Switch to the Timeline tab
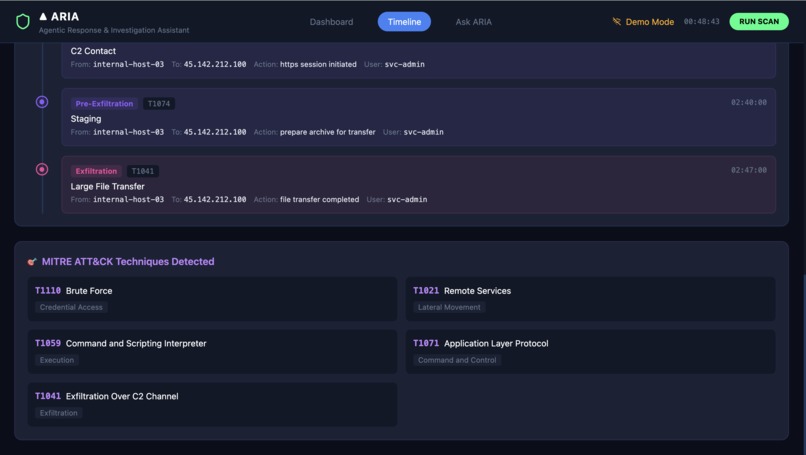Screen dimensions: 806x455 pyautogui.click(x=404, y=22)
